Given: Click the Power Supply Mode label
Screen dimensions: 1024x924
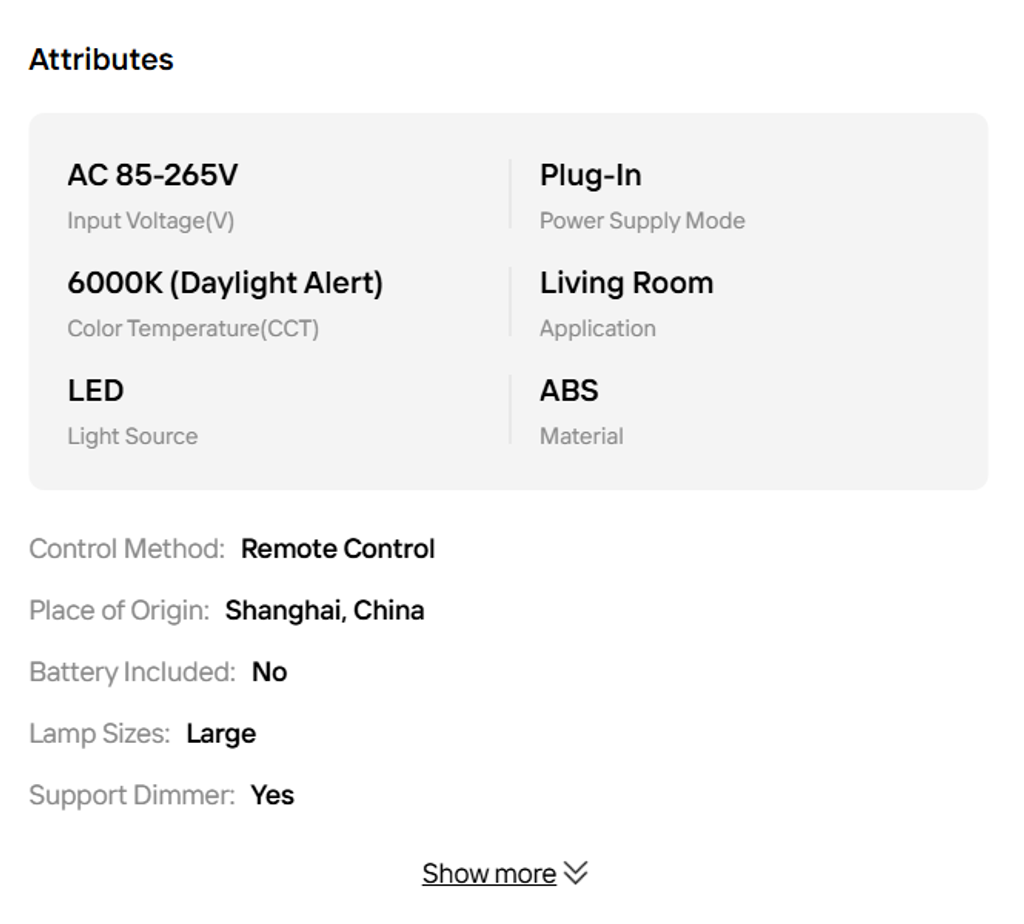Looking at the screenshot, I should pos(642,220).
